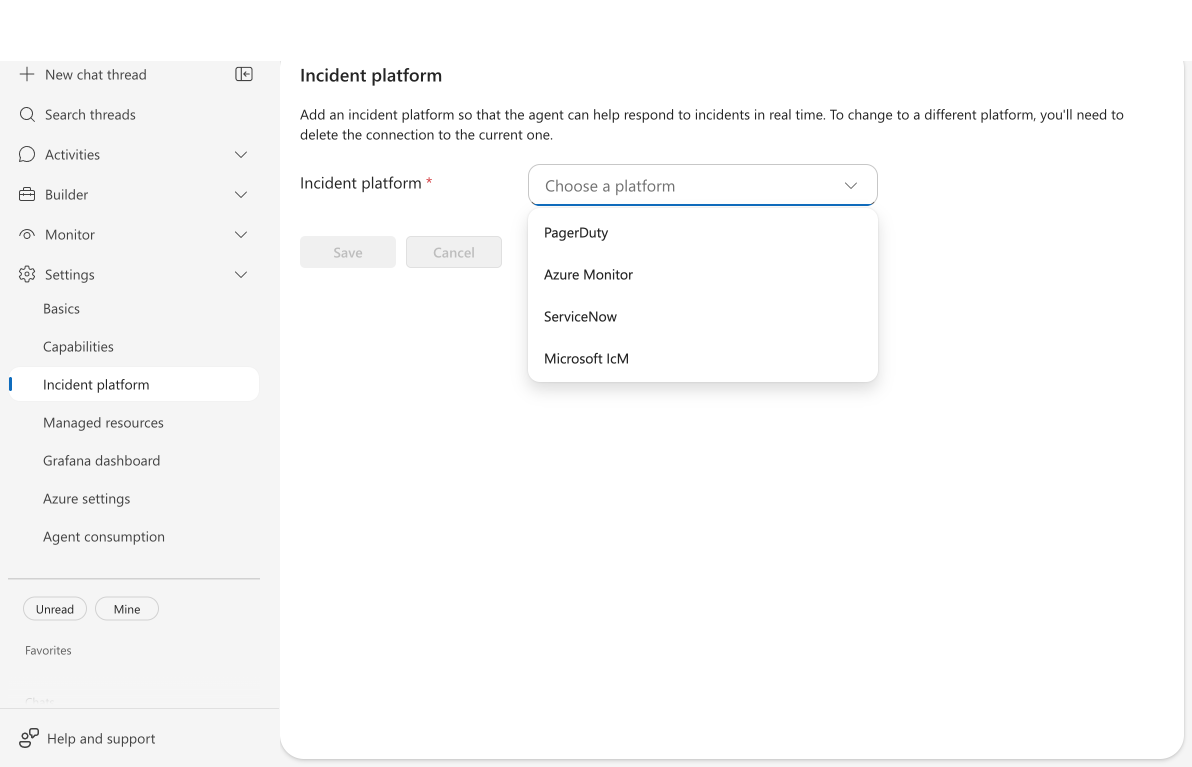Click the Incident platform page heading
This screenshot has height=767, width=1192.
371,75
